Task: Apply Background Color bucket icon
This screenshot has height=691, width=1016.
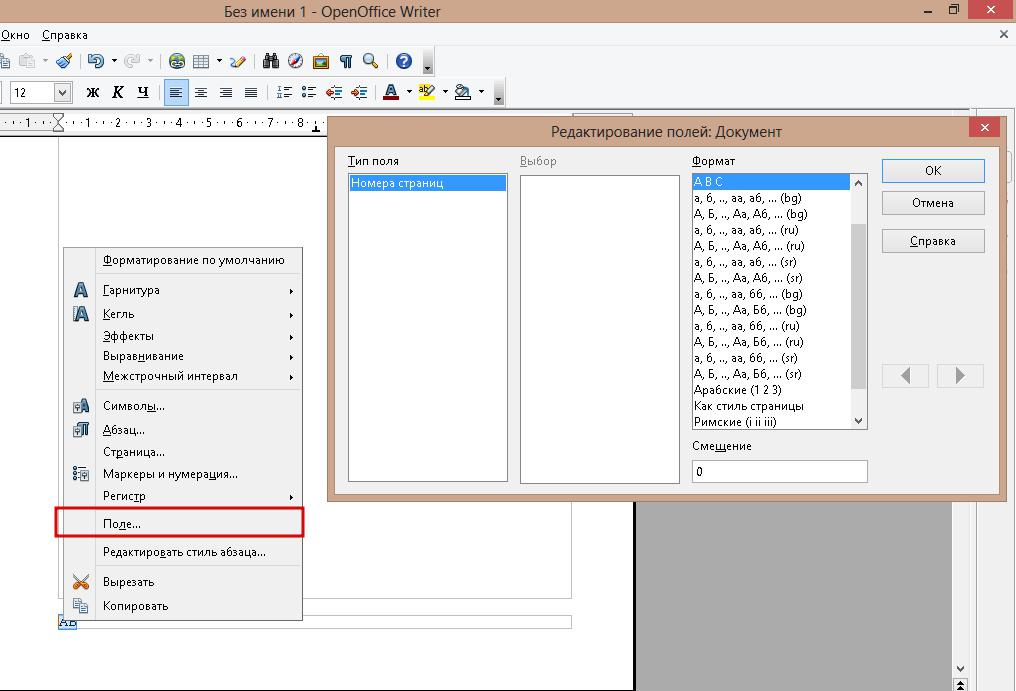Action: [x=463, y=93]
